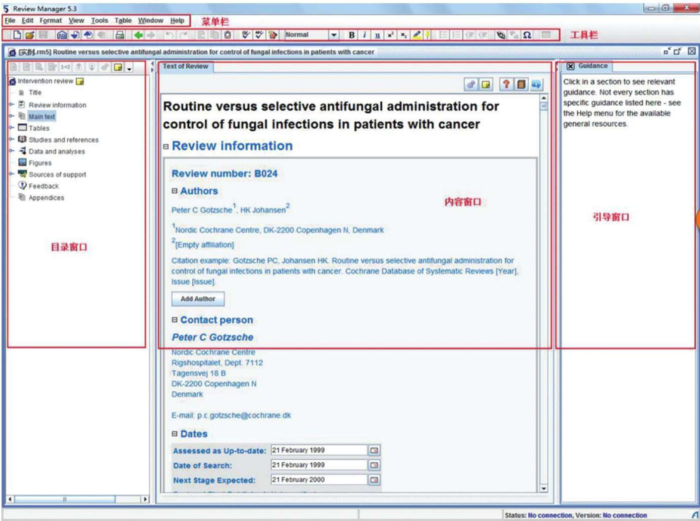The image size is (700, 521).
Task: Apply superscript formatting icon
Action: tap(390, 35)
